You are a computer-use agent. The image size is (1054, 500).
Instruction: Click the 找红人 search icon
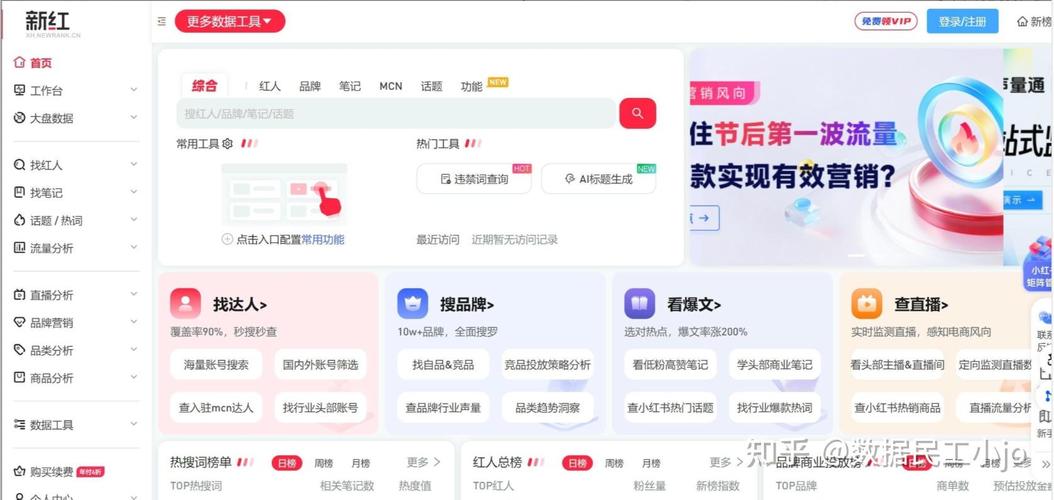pyautogui.click(x=19, y=165)
